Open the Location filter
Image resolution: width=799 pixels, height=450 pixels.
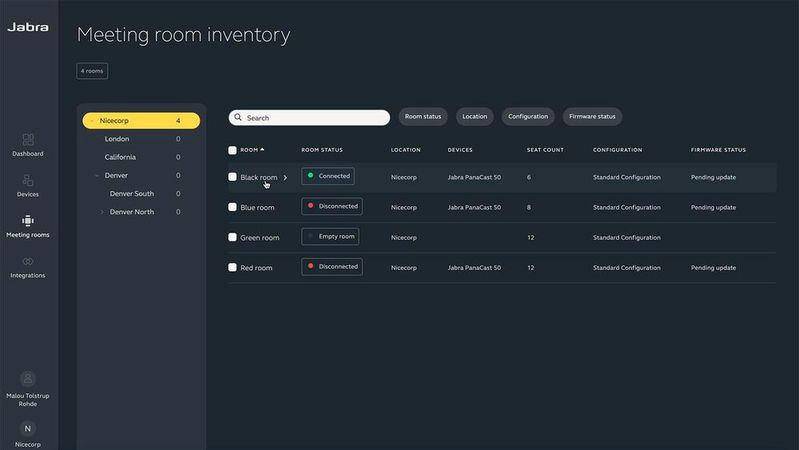point(474,117)
